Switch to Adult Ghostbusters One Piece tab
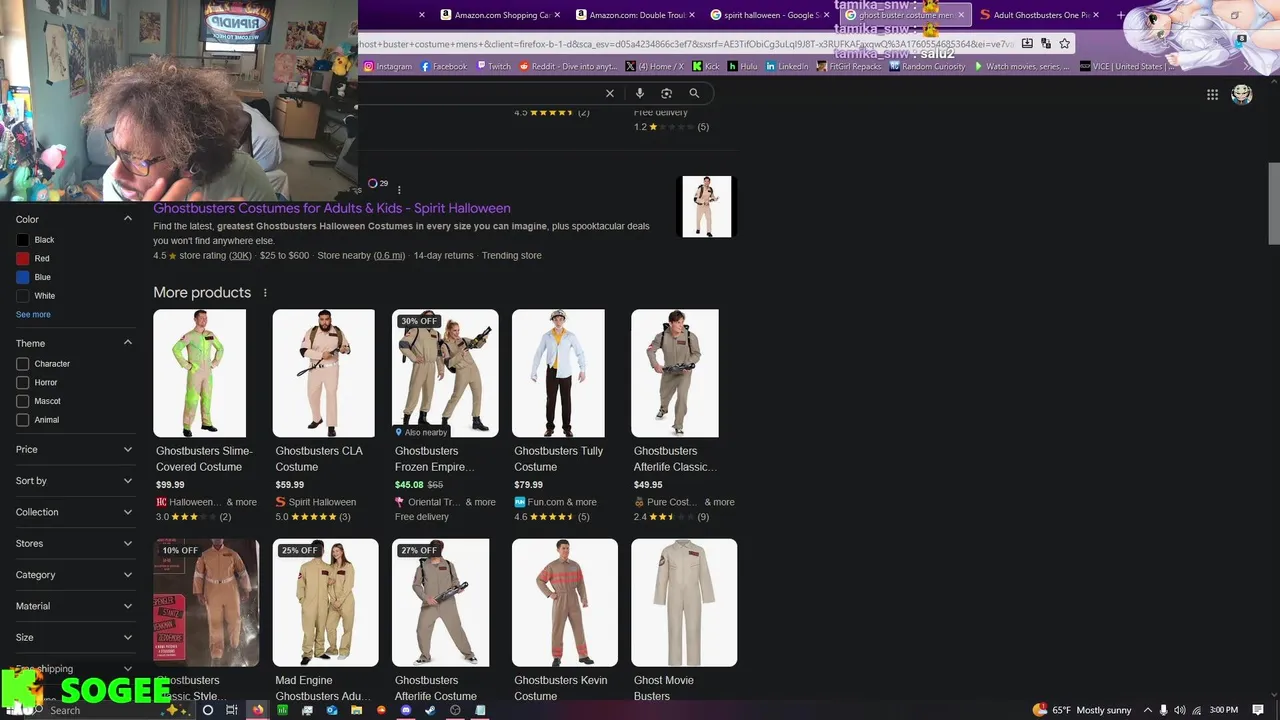Viewport: 1280px width, 720px height. (x=1040, y=15)
